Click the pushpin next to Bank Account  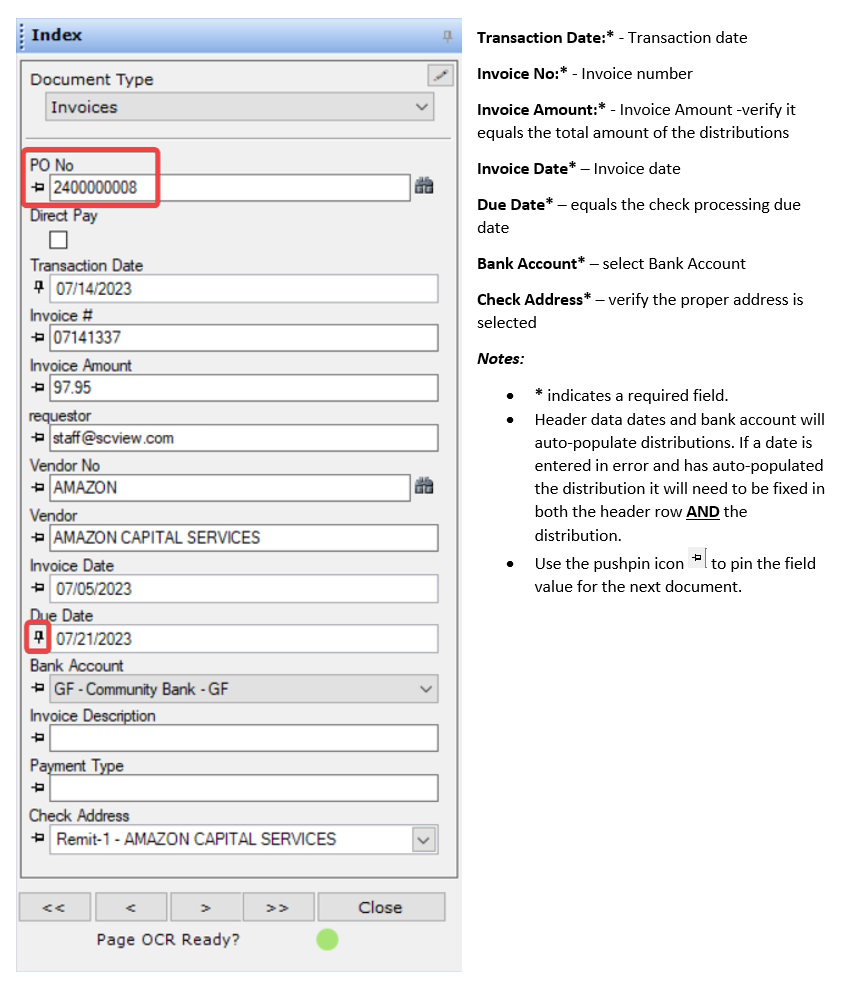pyautogui.click(x=39, y=688)
